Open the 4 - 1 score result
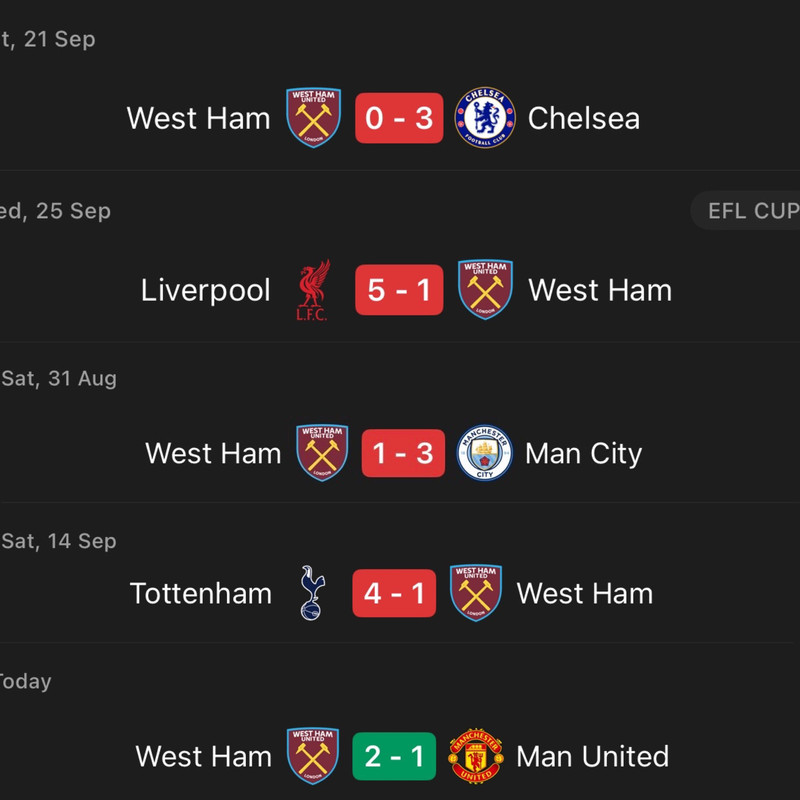This screenshot has height=800, width=800. click(394, 593)
